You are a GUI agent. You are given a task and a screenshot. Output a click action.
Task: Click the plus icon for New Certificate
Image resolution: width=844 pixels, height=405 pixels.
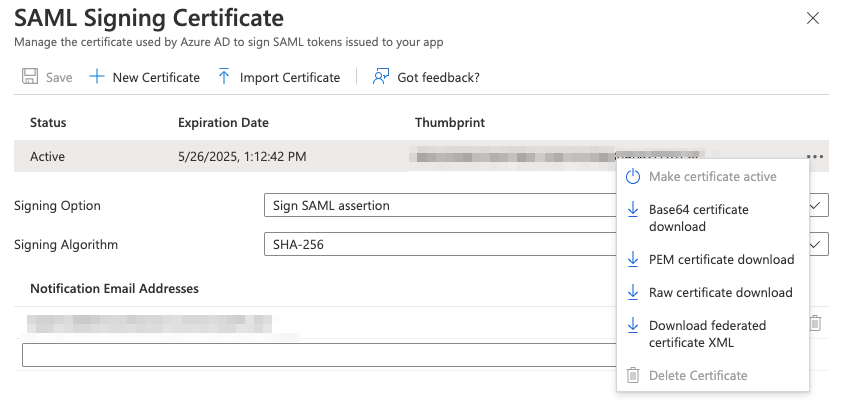(96, 76)
